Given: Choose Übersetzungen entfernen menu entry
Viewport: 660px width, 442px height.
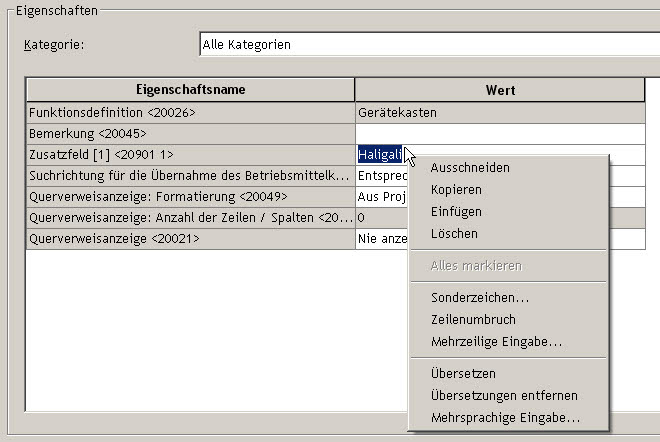Looking at the screenshot, I should click(504, 395).
